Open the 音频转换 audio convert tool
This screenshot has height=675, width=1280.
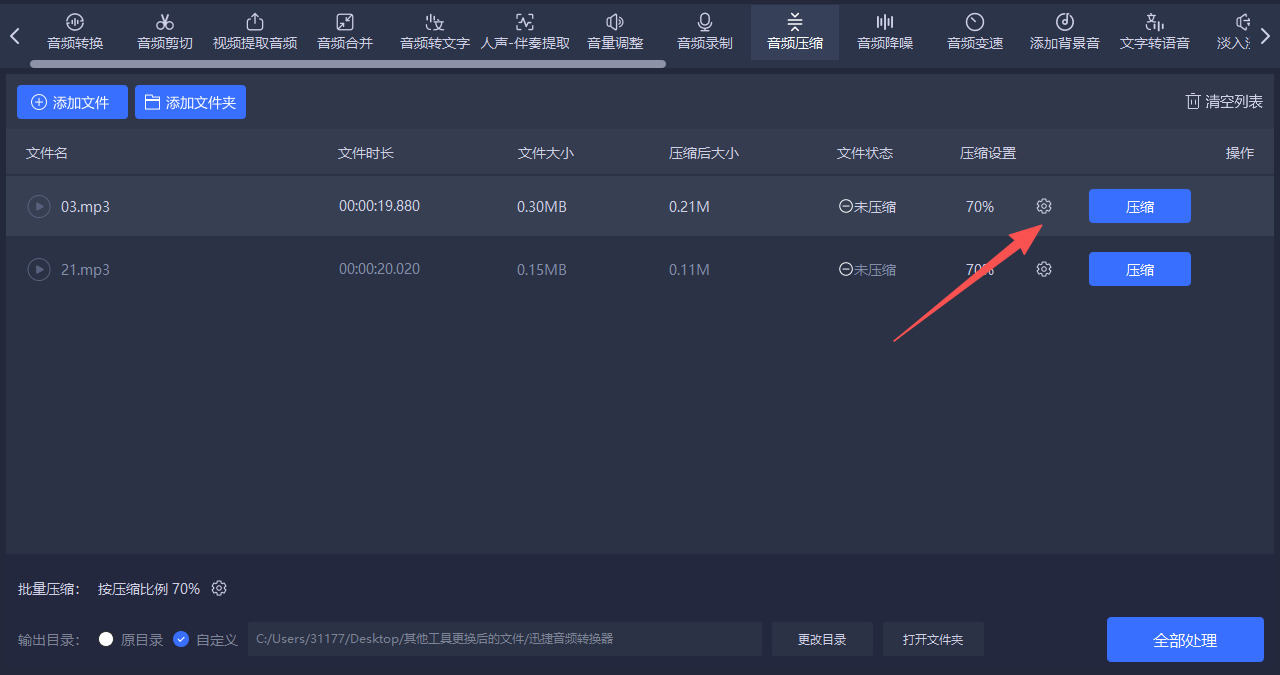click(x=75, y=32)
